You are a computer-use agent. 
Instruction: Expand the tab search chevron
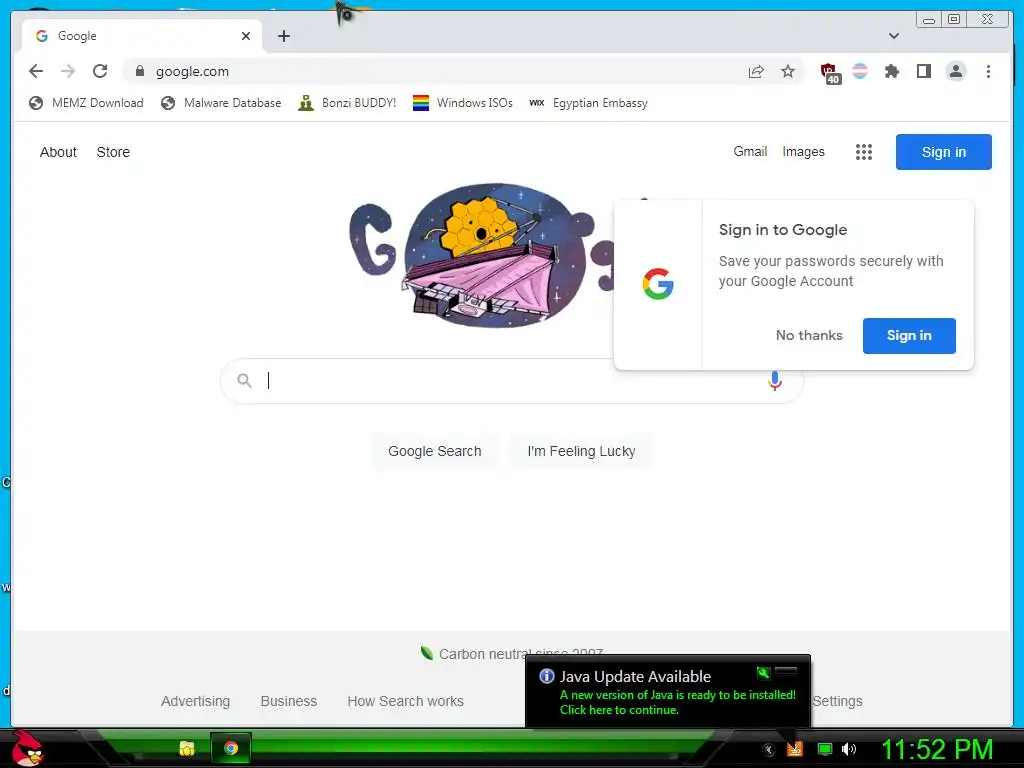click(894, 36)
